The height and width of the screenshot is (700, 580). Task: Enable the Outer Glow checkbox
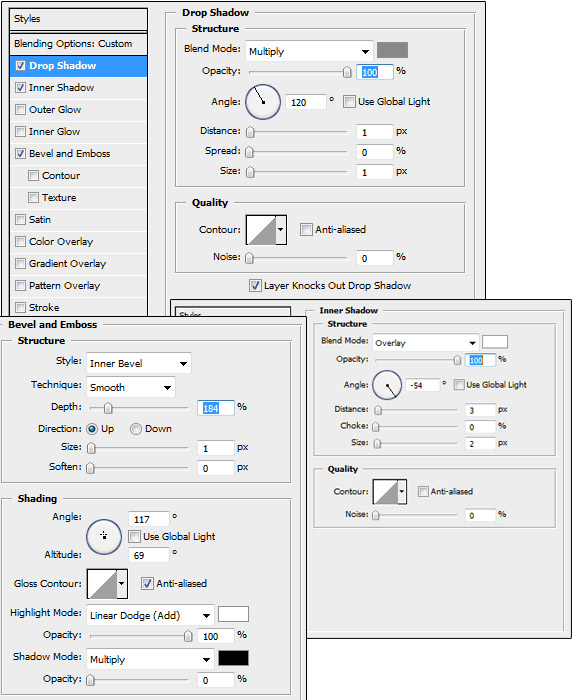[x=21, y=109]
